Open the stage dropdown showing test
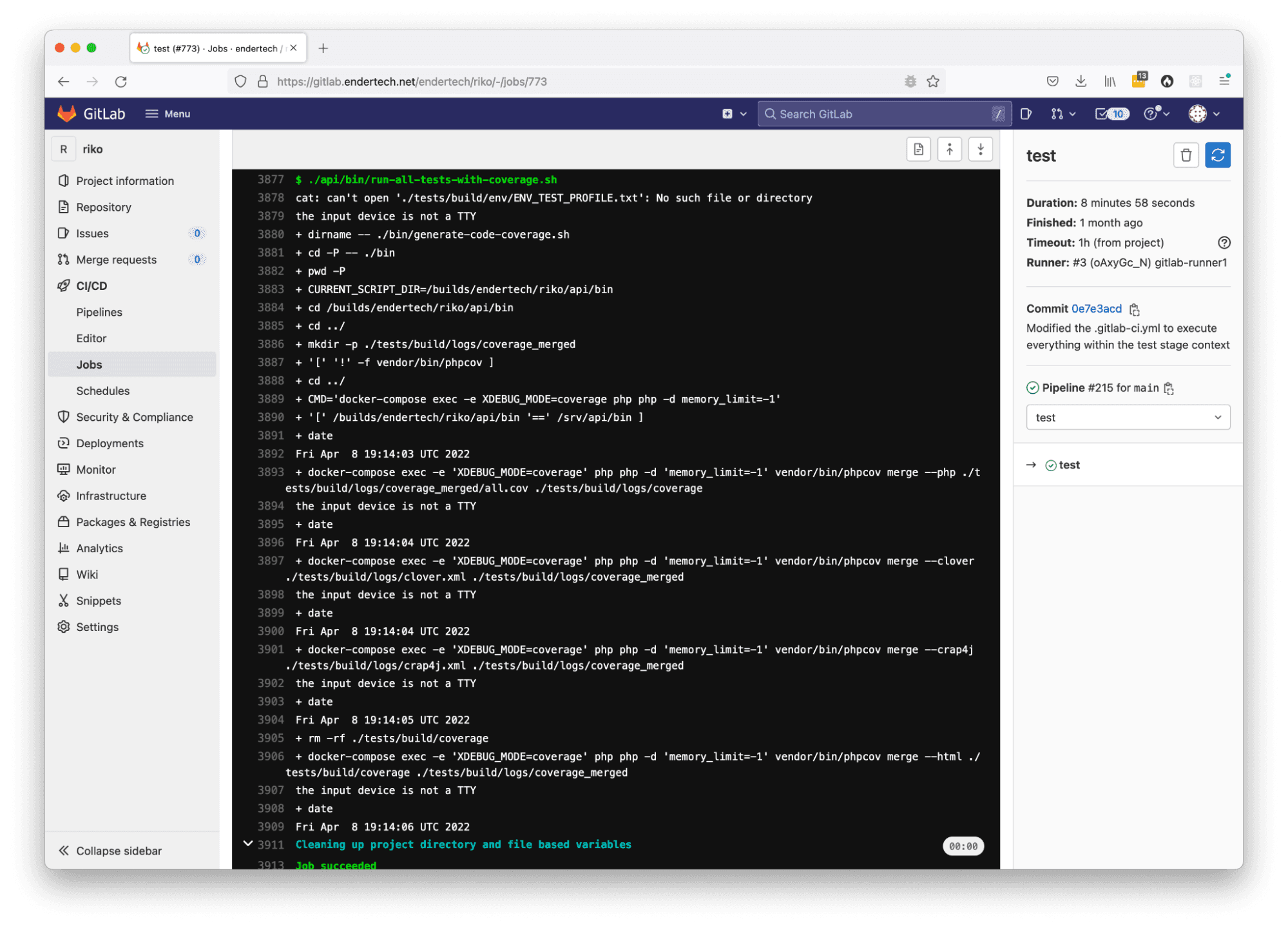The width and height of the screenshot is (1288, 928). pos(1128,418)
